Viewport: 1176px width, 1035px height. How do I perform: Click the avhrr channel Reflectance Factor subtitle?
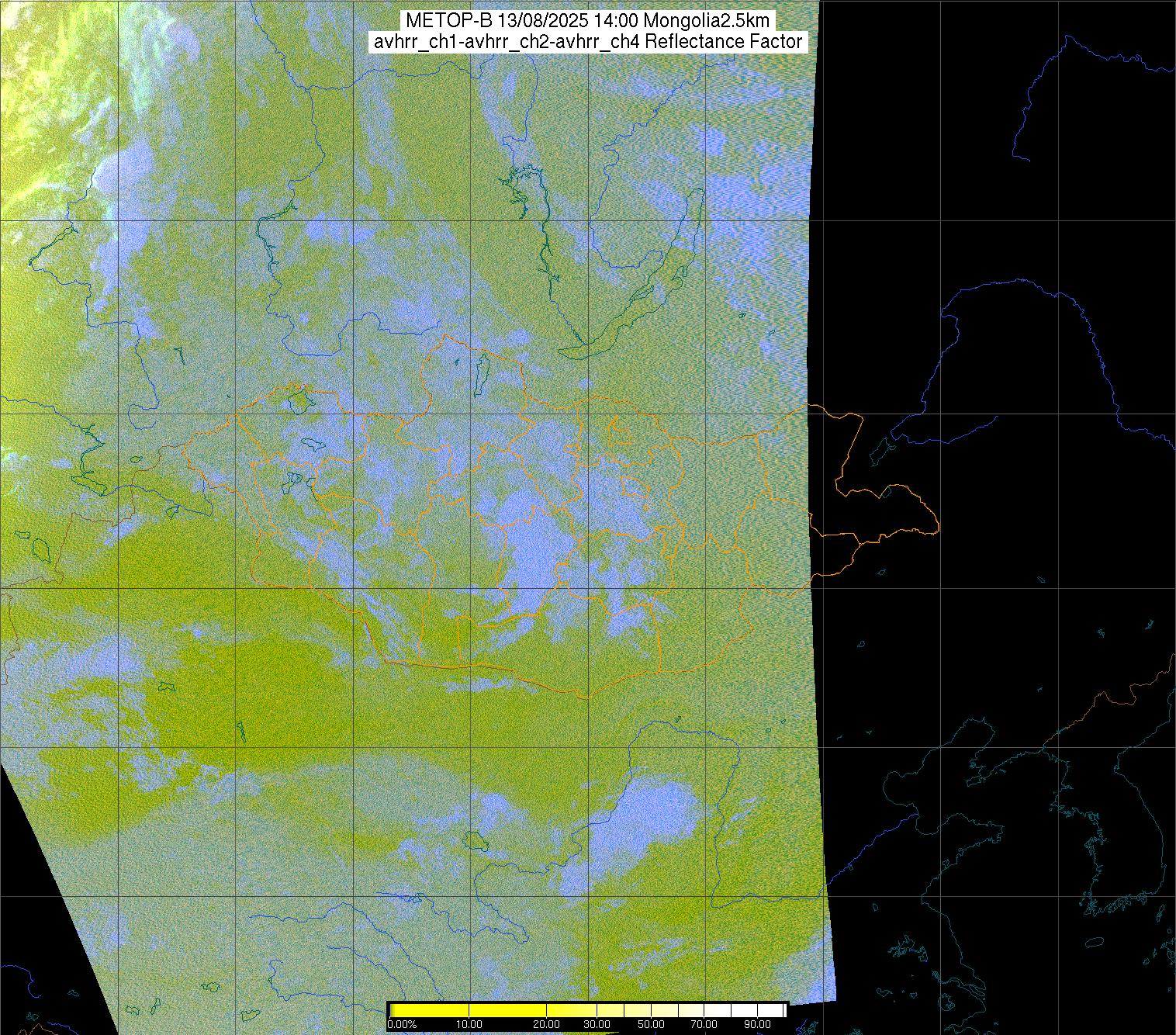pos(587,42)
